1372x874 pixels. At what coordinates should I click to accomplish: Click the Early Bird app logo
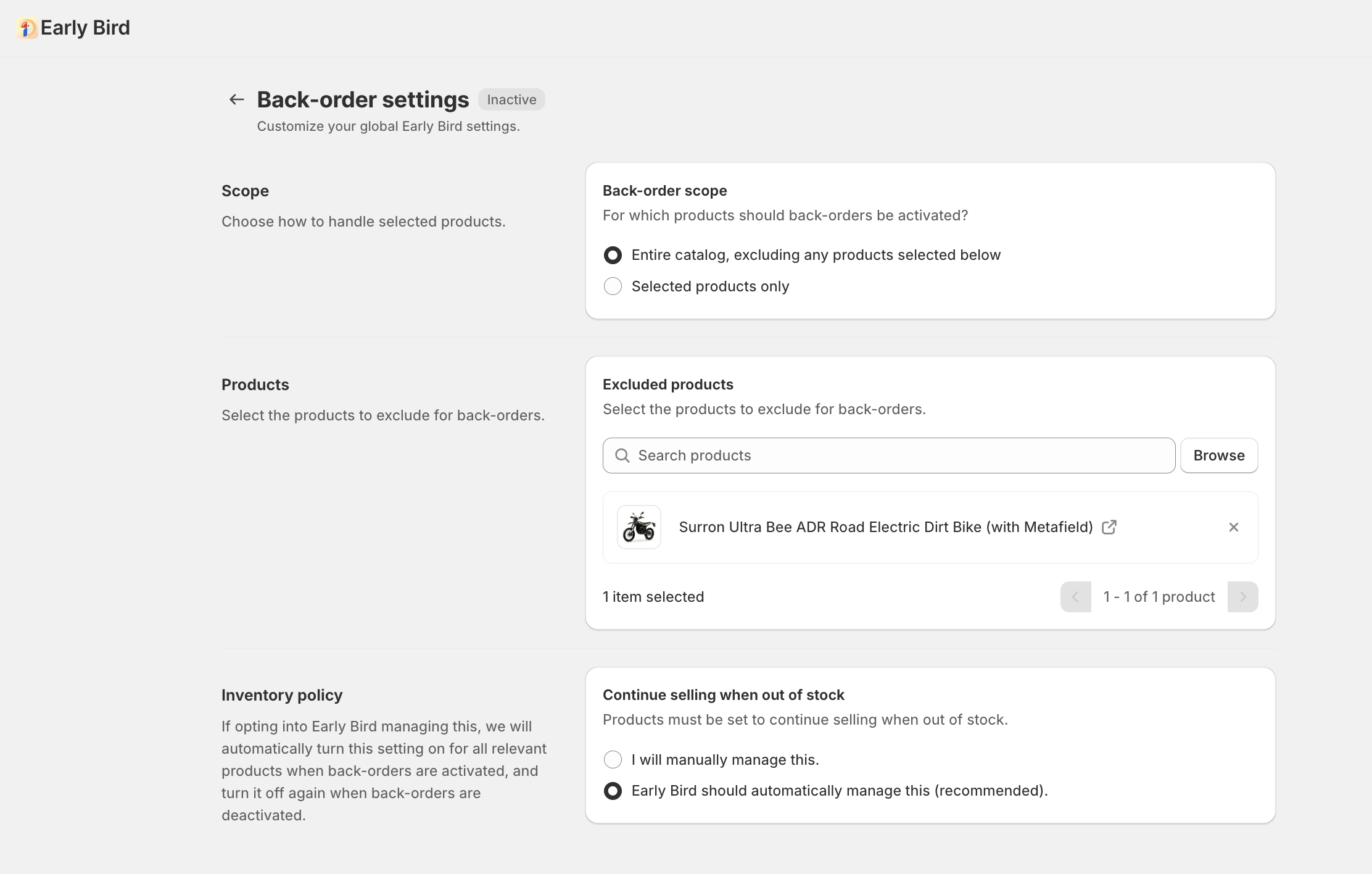[26, 28]
